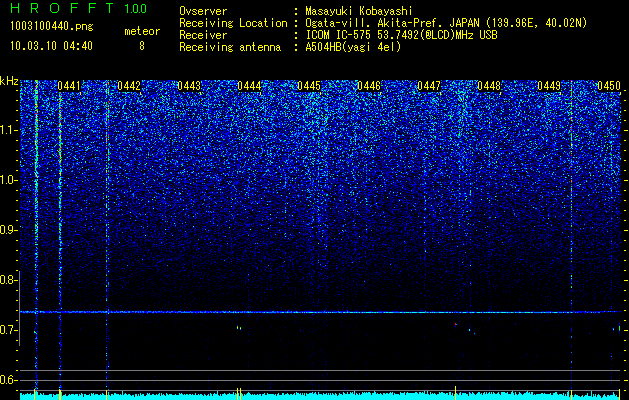Click the 0441 time marker
This screenshot has height=400, width=629.
click(x=69, y=86)
